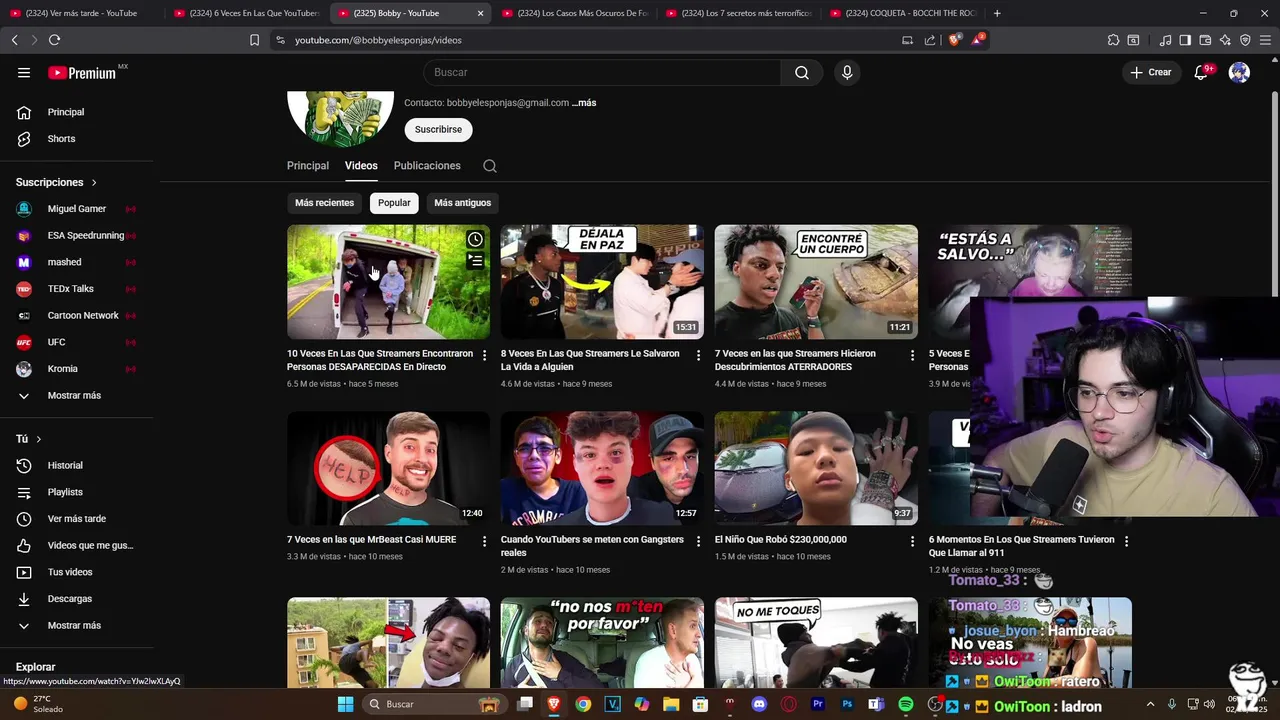Open Windows Start menu
This screenshot has width=1280, height=720.
[x=345, y=704]
